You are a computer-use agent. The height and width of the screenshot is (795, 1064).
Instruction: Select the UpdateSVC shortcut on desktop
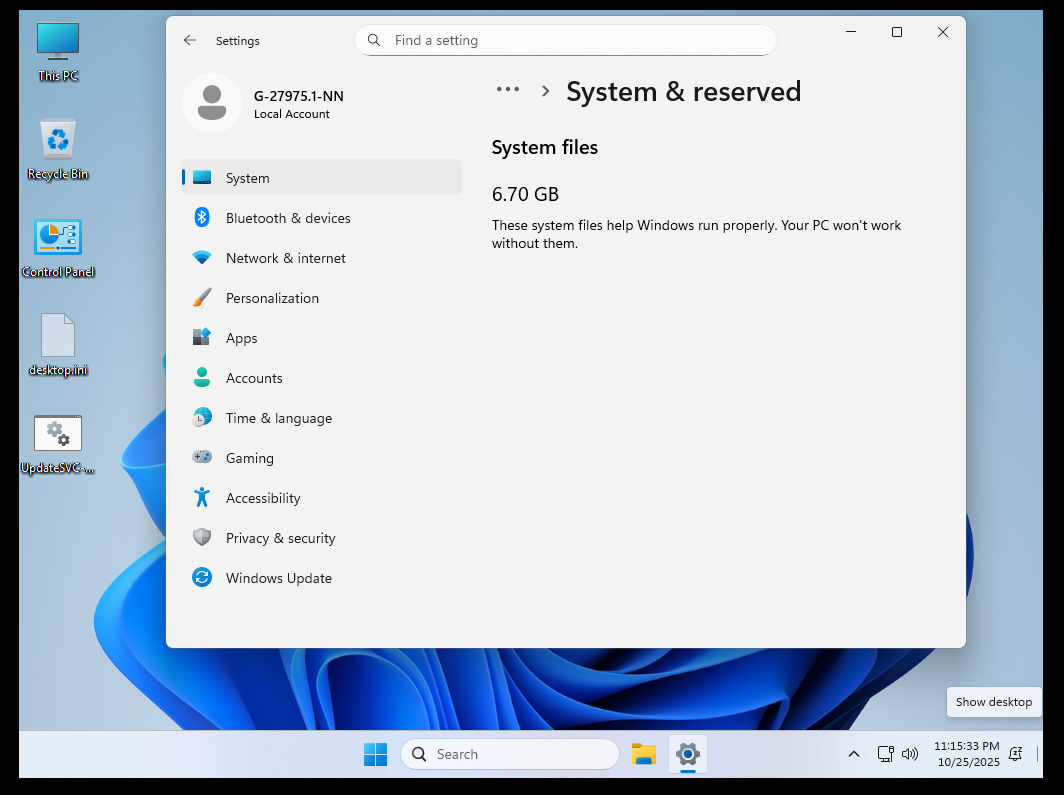tap(58, 444)
